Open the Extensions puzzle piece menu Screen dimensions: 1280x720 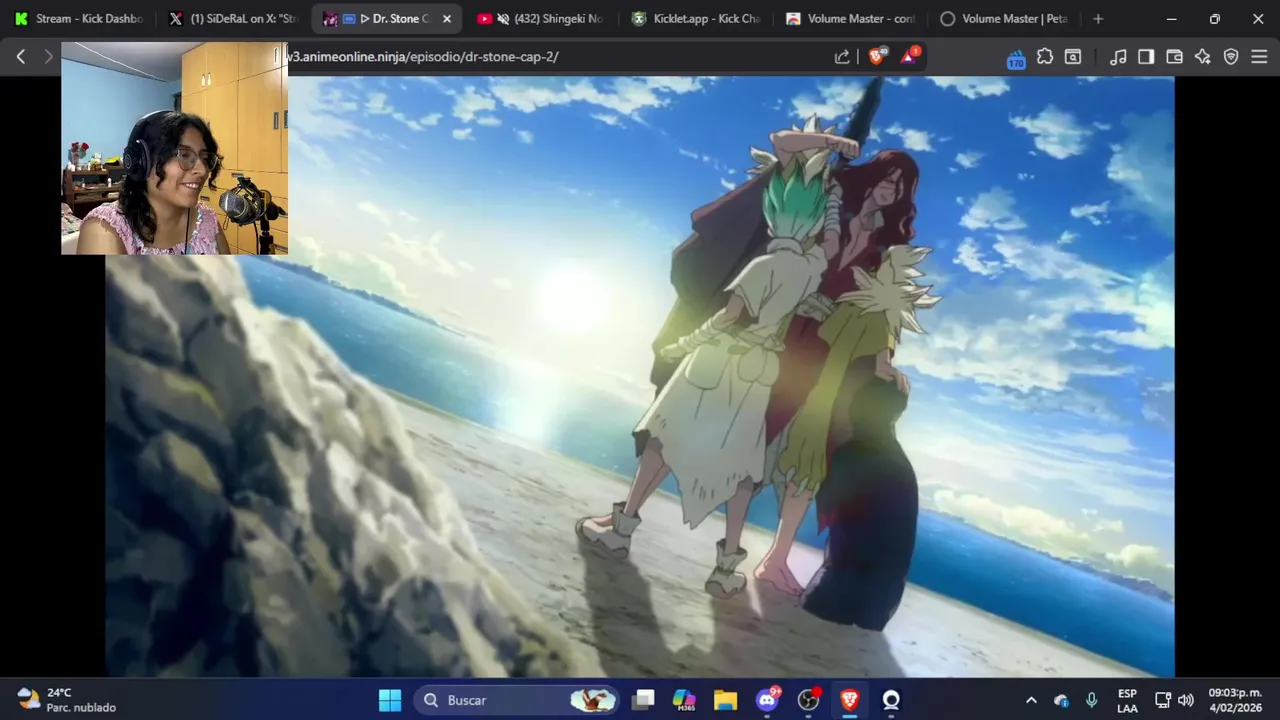click(1045, 57)
